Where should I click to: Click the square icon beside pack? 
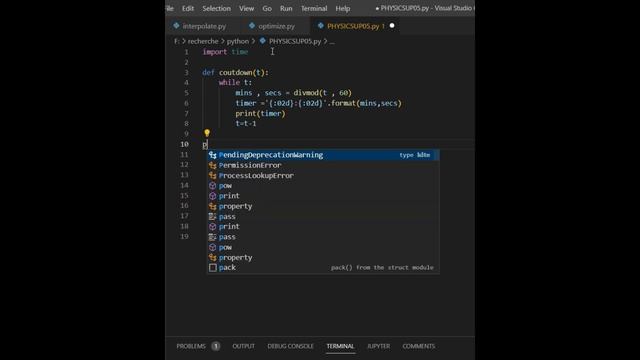point(212,268)
